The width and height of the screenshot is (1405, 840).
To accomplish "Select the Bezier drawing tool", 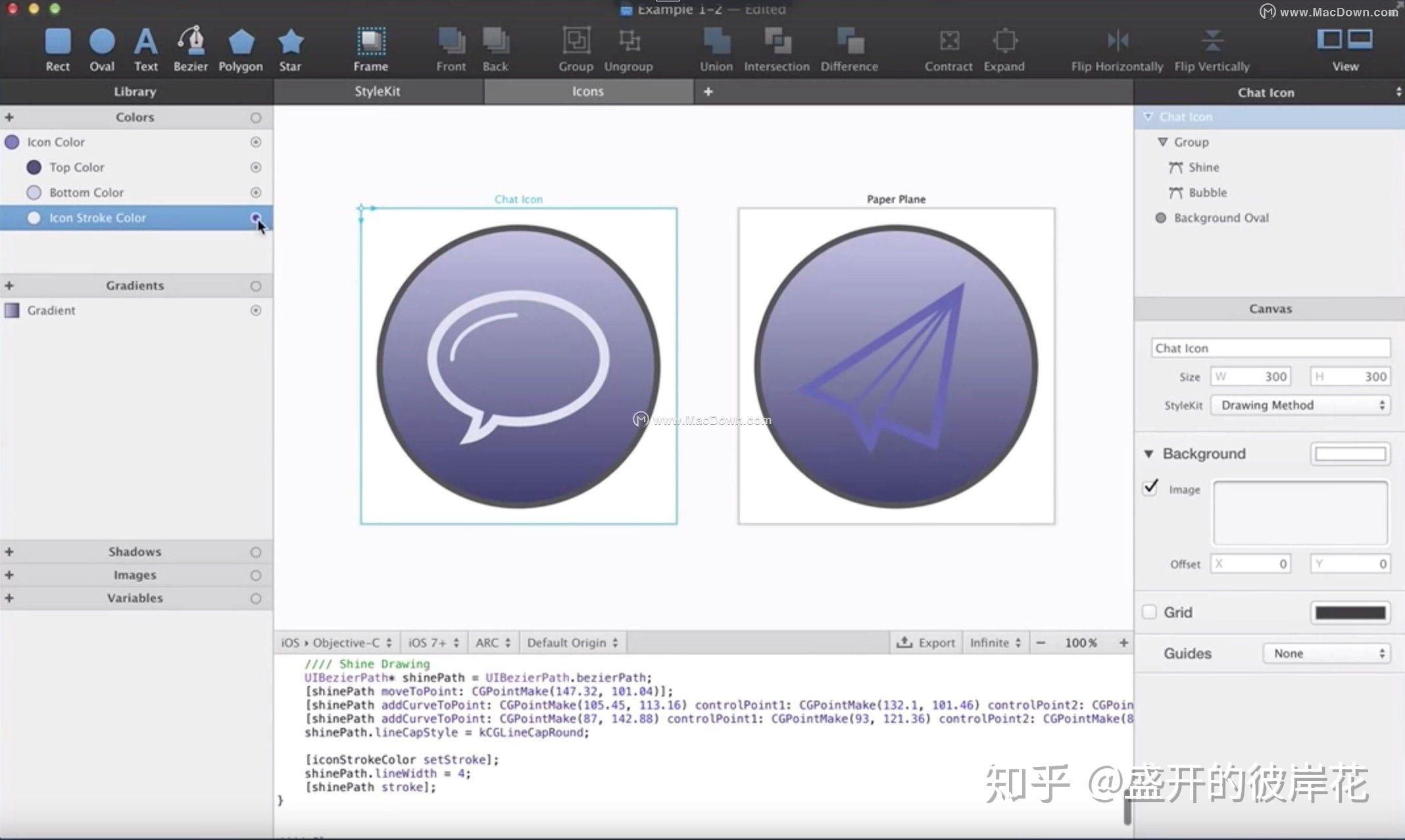I will click(x=191, y=42).
